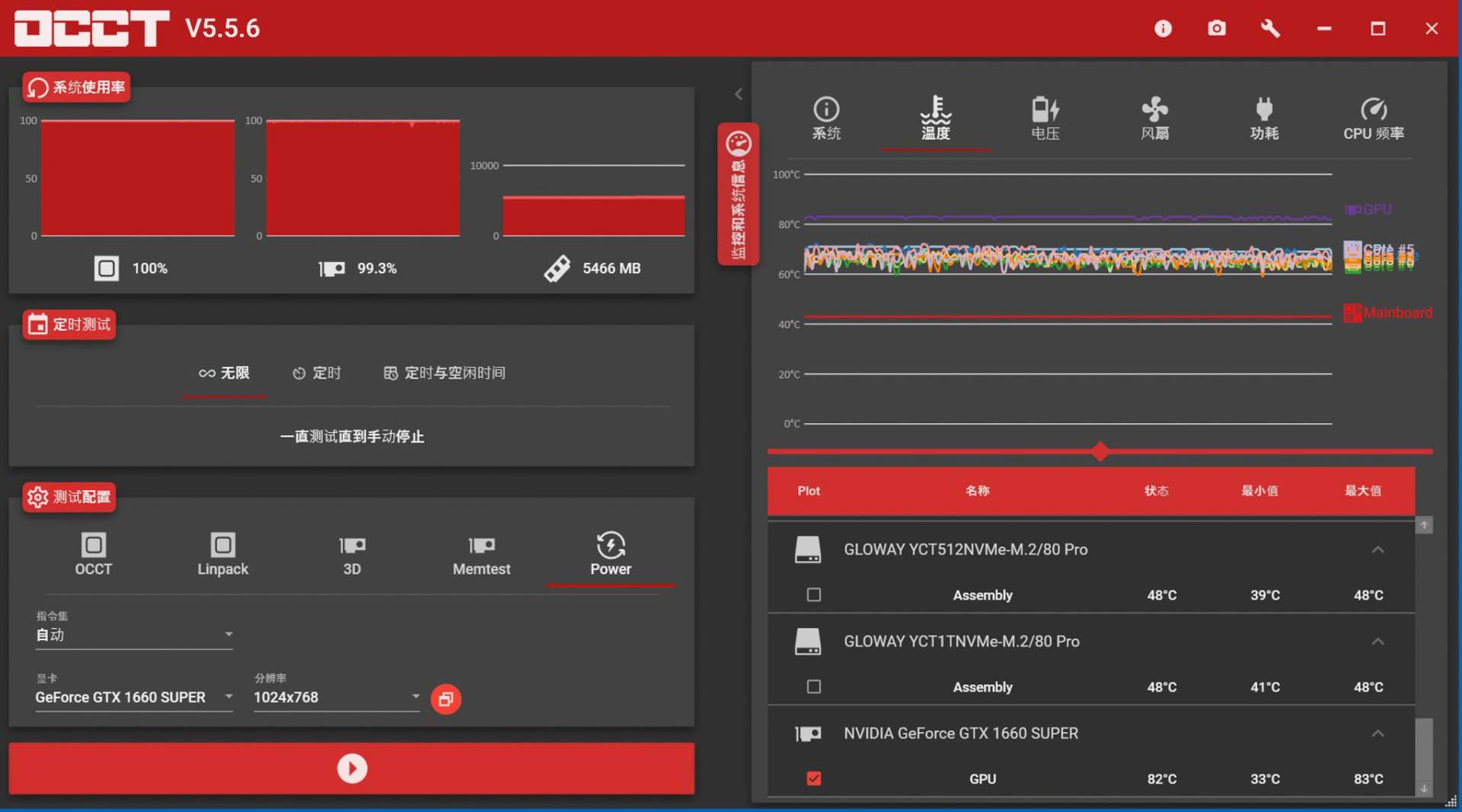Start the test with the play button

352,769
